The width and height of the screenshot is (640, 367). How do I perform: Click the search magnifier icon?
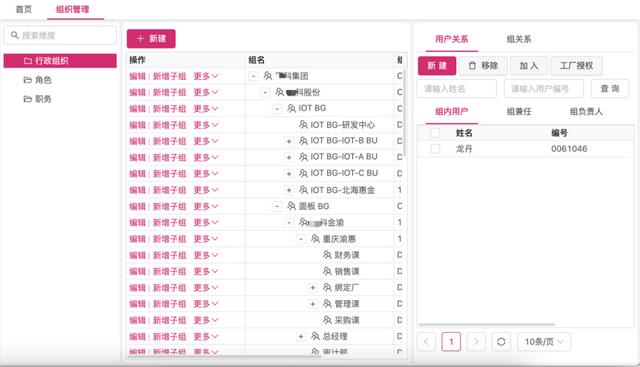pos(15,35)
